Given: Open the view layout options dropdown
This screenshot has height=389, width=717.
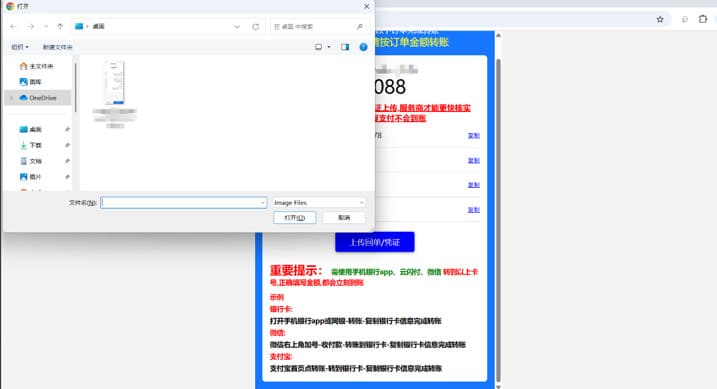Looking at the screenshot, I should coord(329,47).
